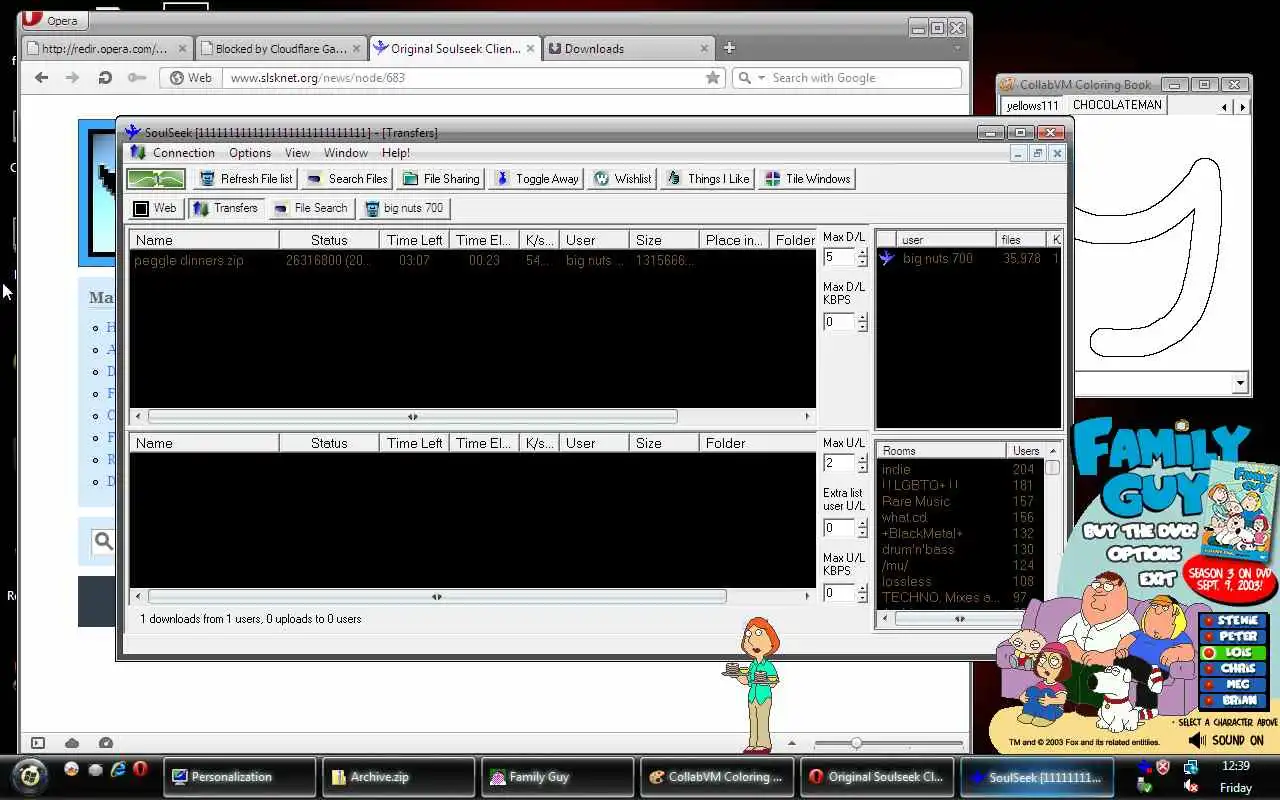Increase Max D/L stepper value

coord(863,253)
